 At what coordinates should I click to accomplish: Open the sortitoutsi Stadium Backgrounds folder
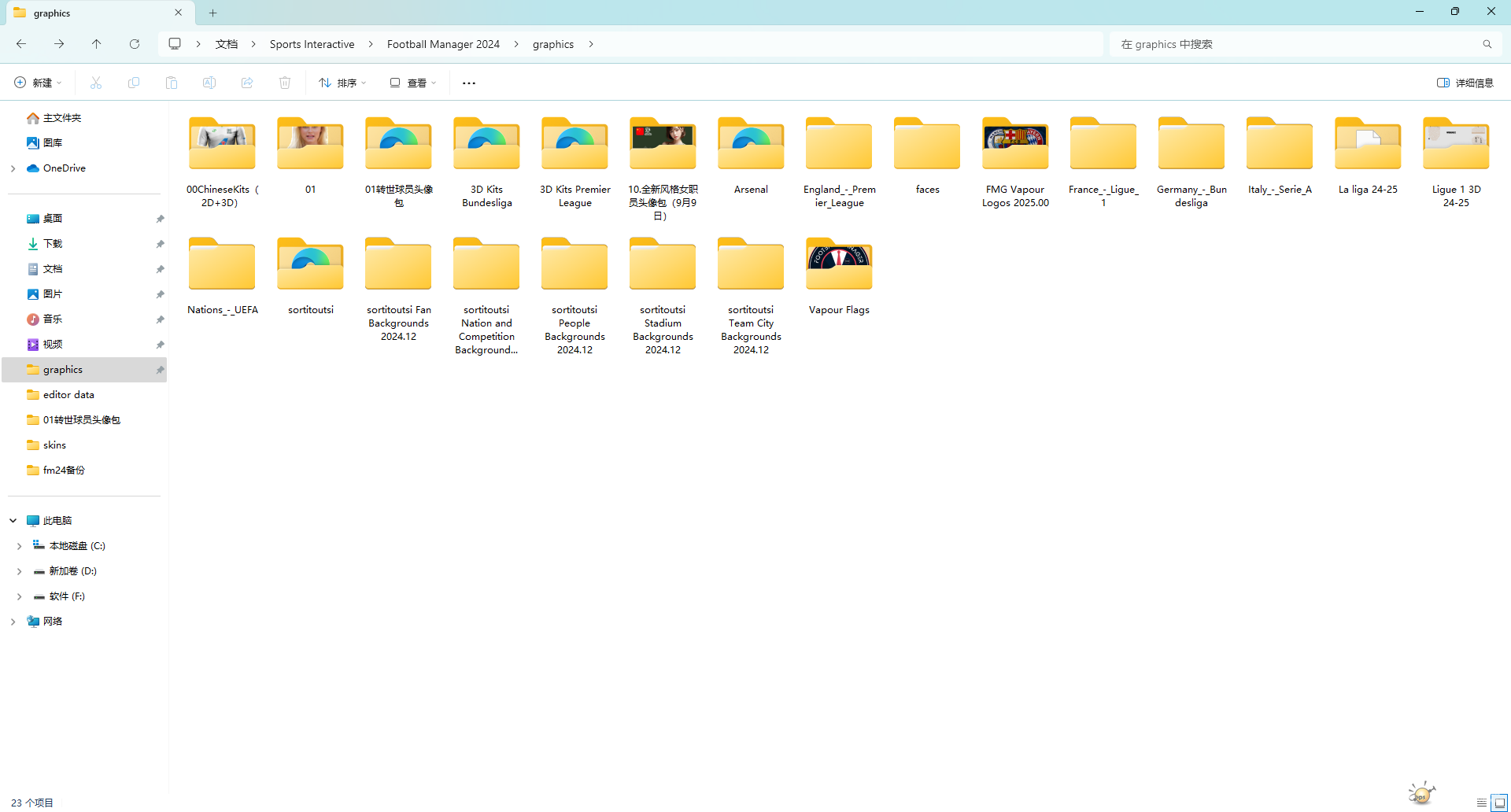tap(663, 296)
